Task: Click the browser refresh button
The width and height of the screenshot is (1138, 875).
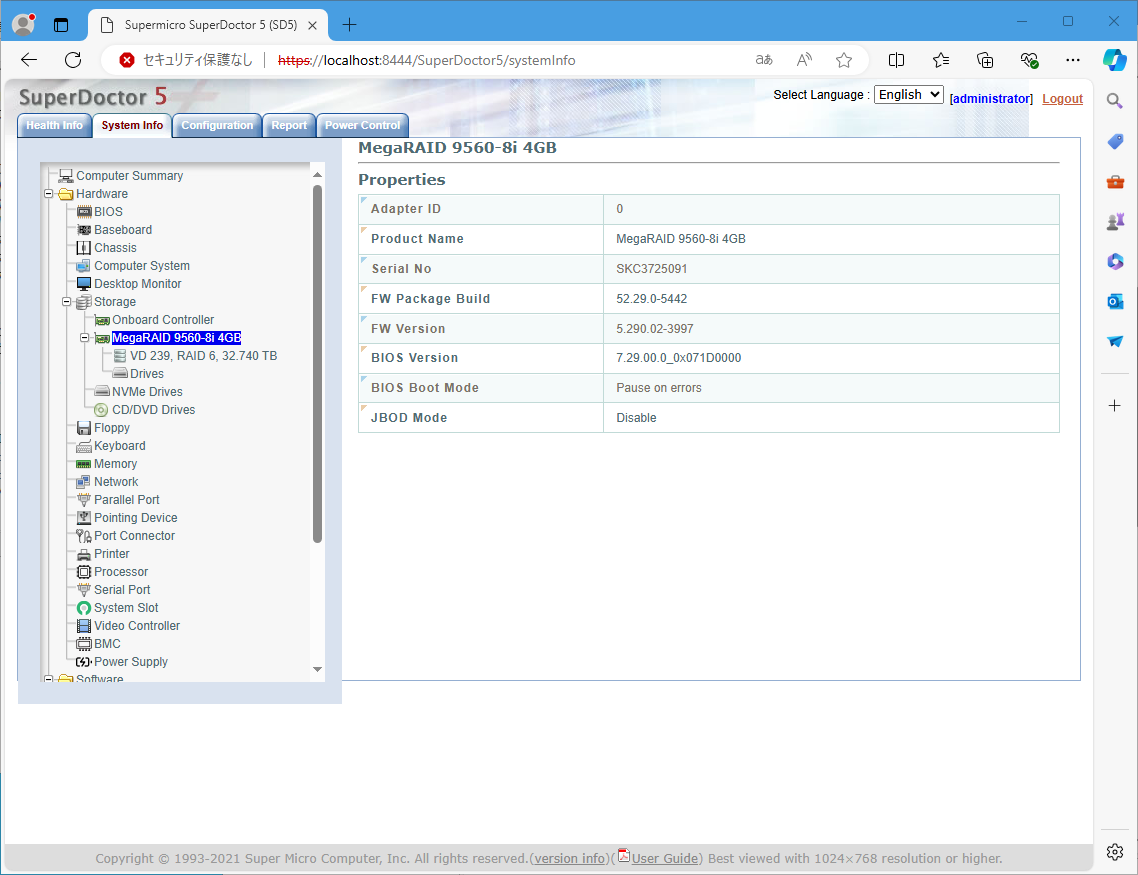Action: point(73,60)
